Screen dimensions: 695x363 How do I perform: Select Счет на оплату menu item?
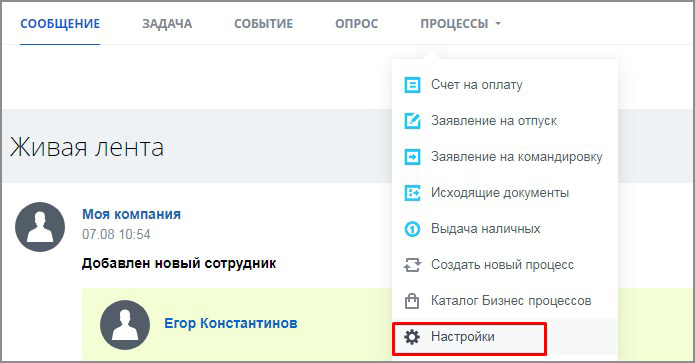(x=505, y=85)
